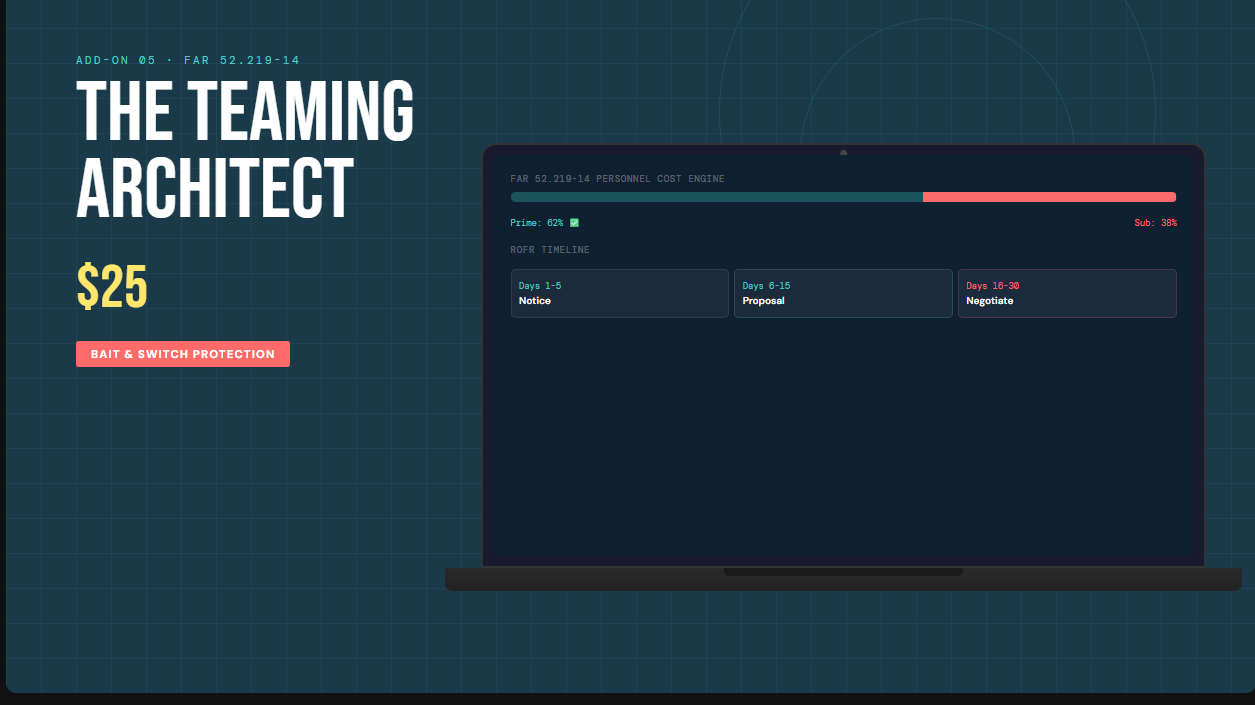Click the Notice text in the first card
1255x705 pixels.
coord(535,300)
